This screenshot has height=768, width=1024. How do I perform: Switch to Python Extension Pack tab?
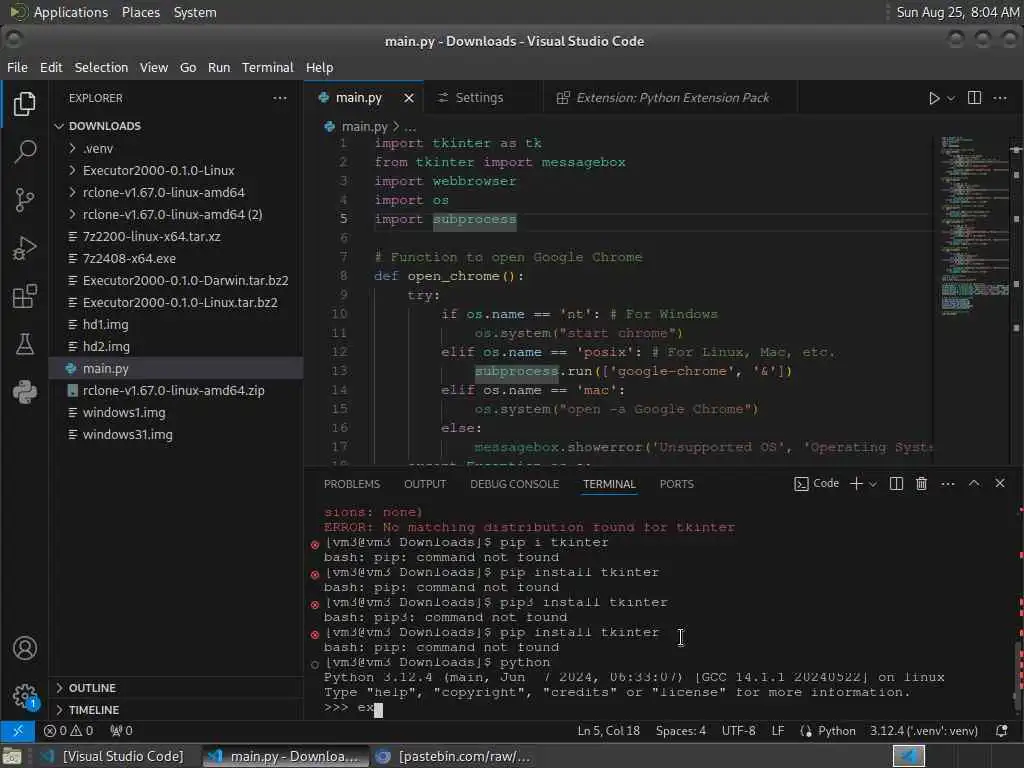(x=672, y=98)
